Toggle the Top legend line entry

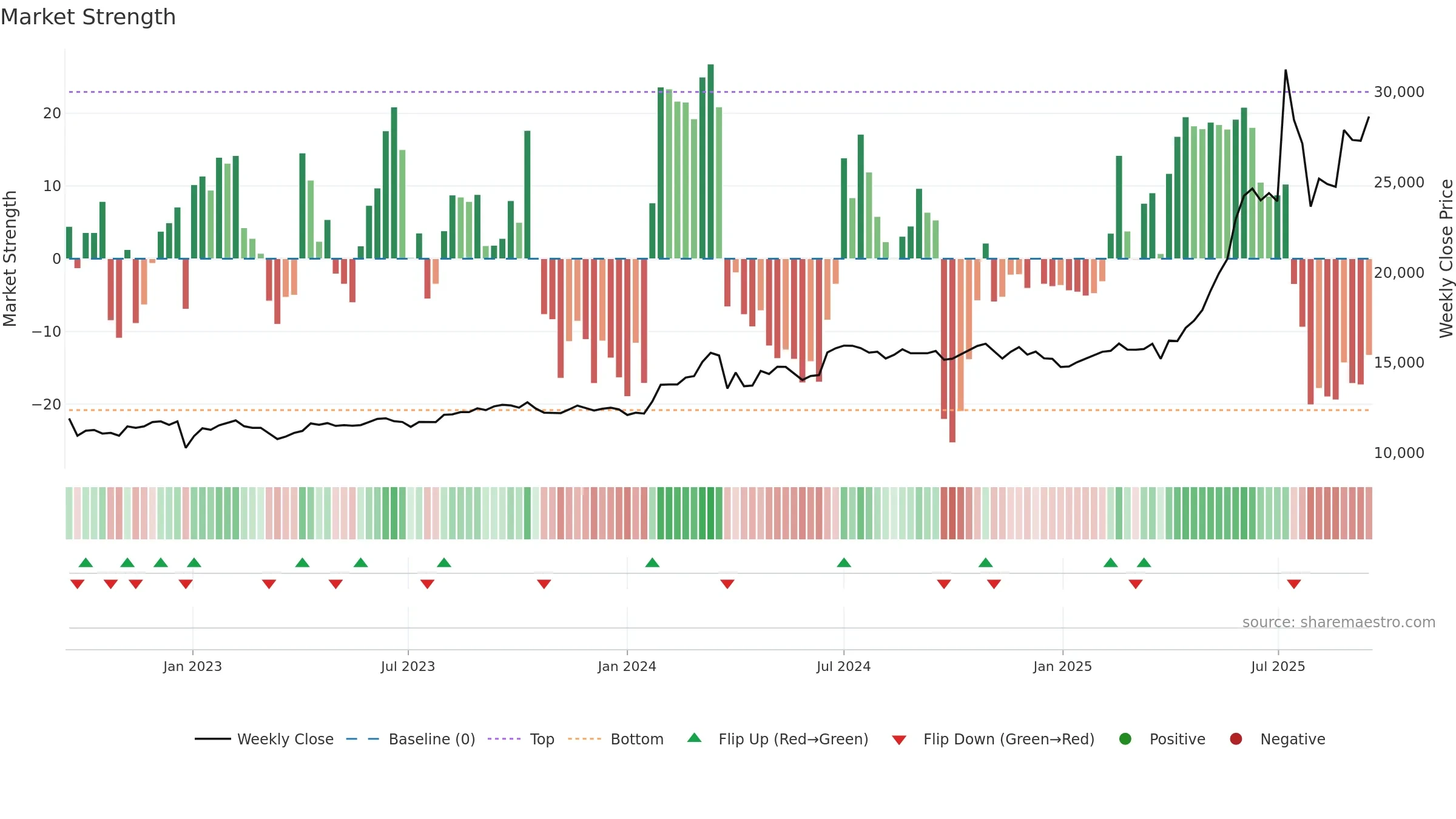[521, 739]
